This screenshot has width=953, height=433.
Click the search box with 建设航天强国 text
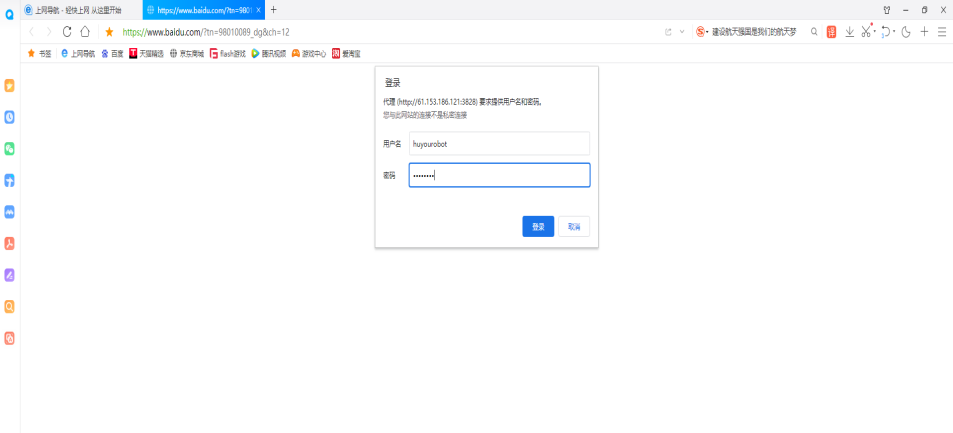coord(754,32)
